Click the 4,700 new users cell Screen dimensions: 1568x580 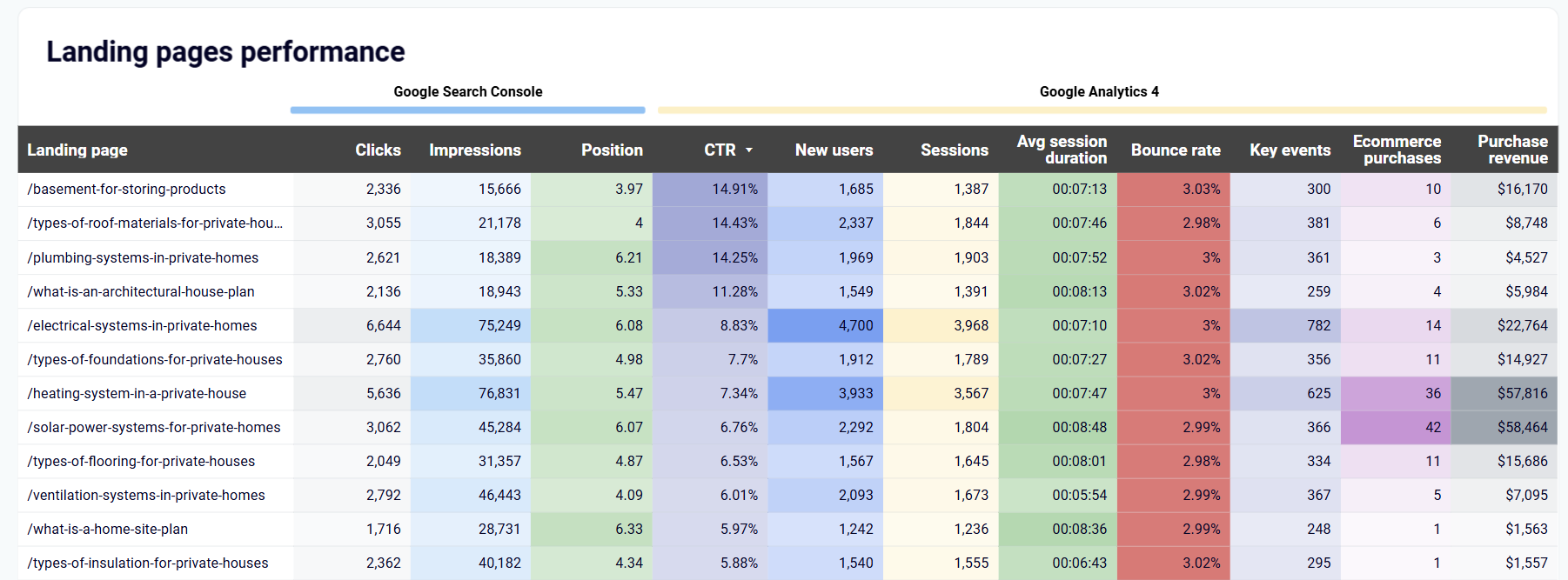pyautogui.click(x=854, y=325)
